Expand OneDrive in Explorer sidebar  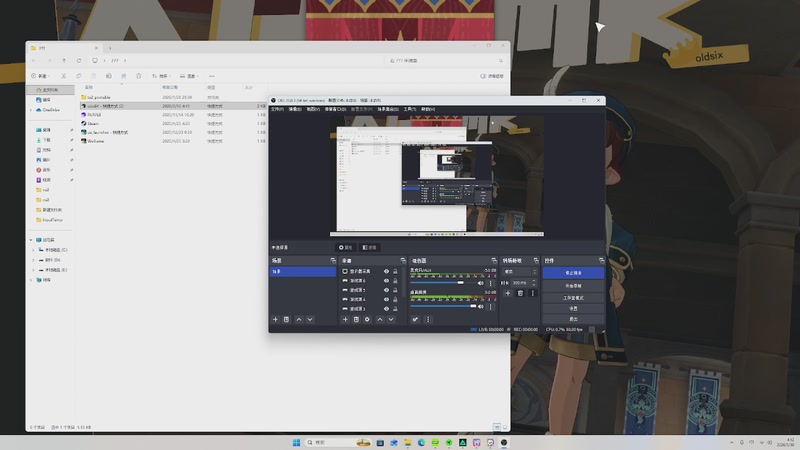(x=31, y=110)
